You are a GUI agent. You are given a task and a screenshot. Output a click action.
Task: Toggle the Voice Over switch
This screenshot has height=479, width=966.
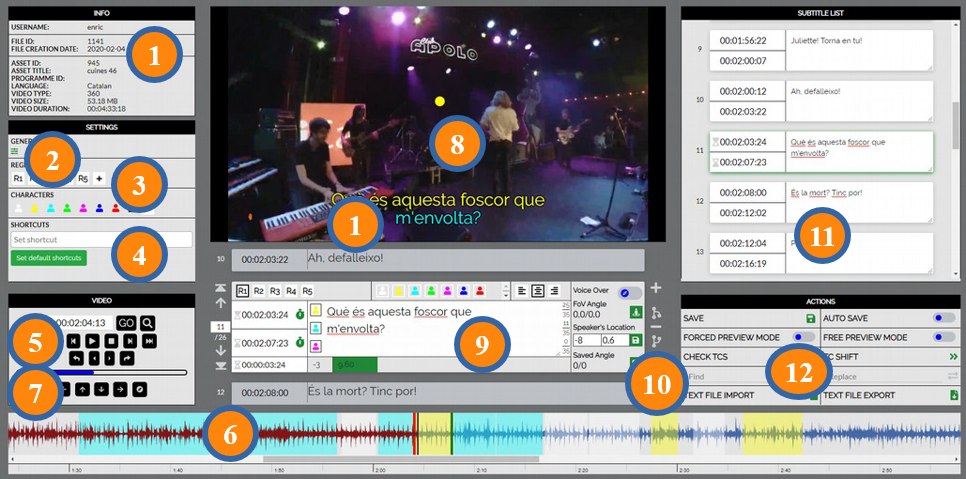click(629, 292)
